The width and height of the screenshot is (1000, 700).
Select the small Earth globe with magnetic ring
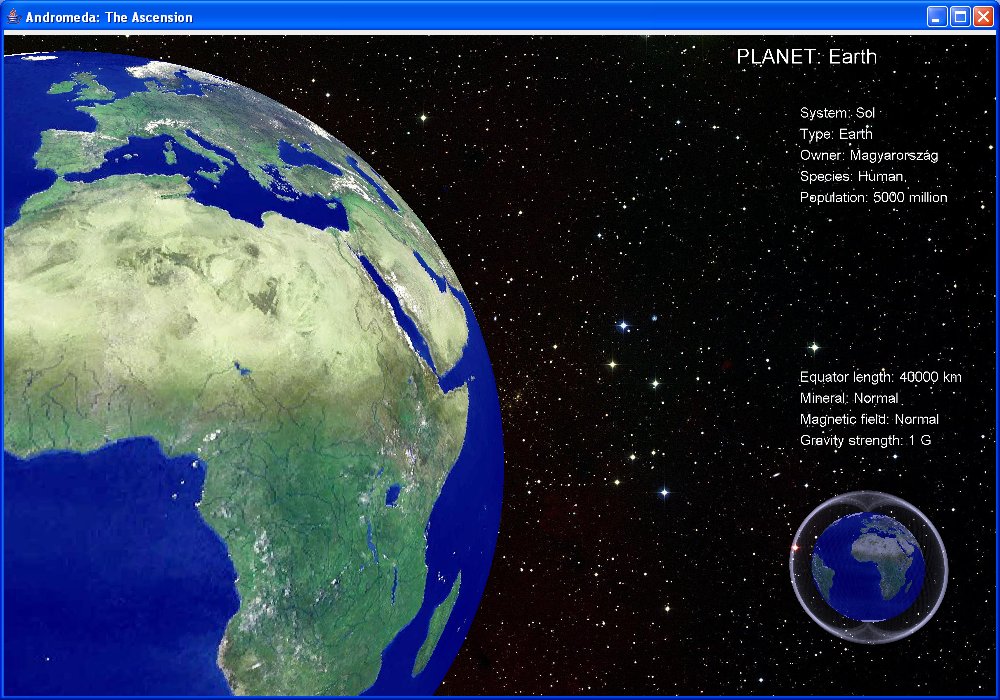click(867, 567)
